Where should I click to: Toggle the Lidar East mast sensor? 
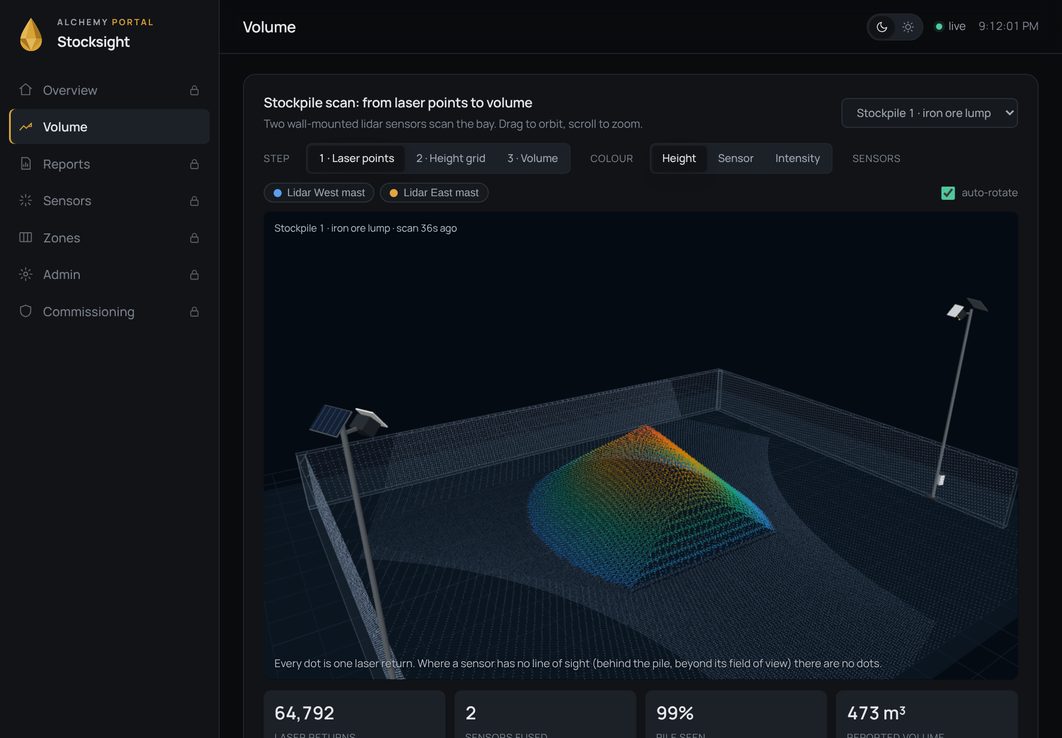(x=434, y=193)
